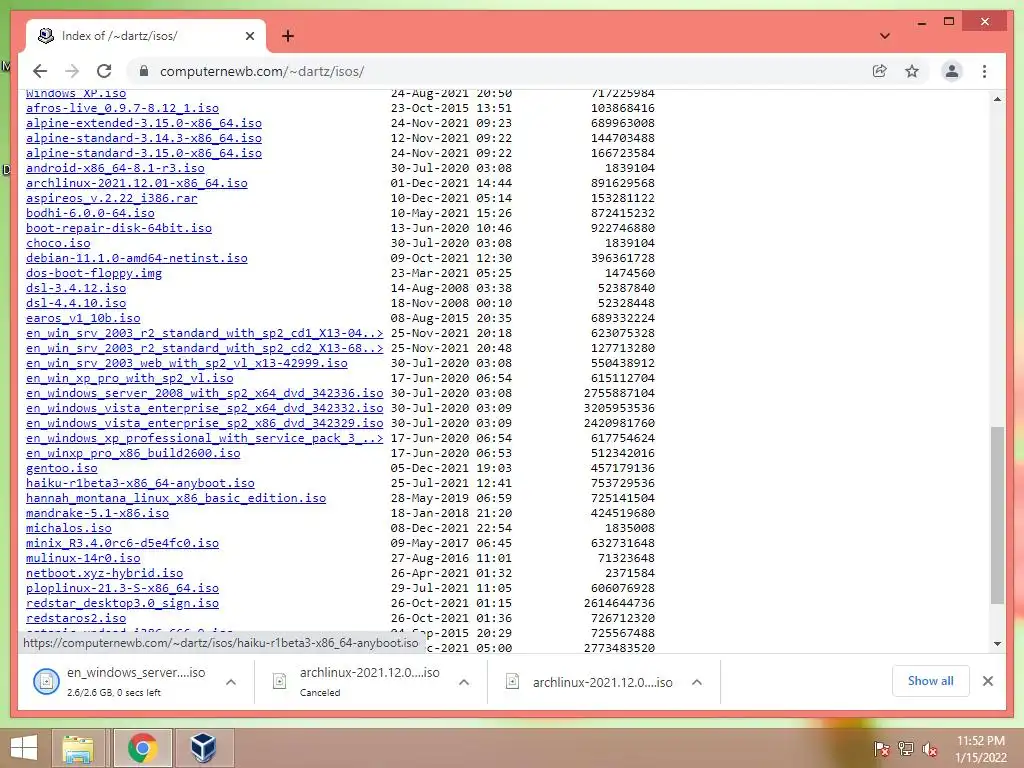Click the vertical scrollbar thumb
Image resolution: width=1024 pixels, height=768 pixels.
[x=997, y=515]
